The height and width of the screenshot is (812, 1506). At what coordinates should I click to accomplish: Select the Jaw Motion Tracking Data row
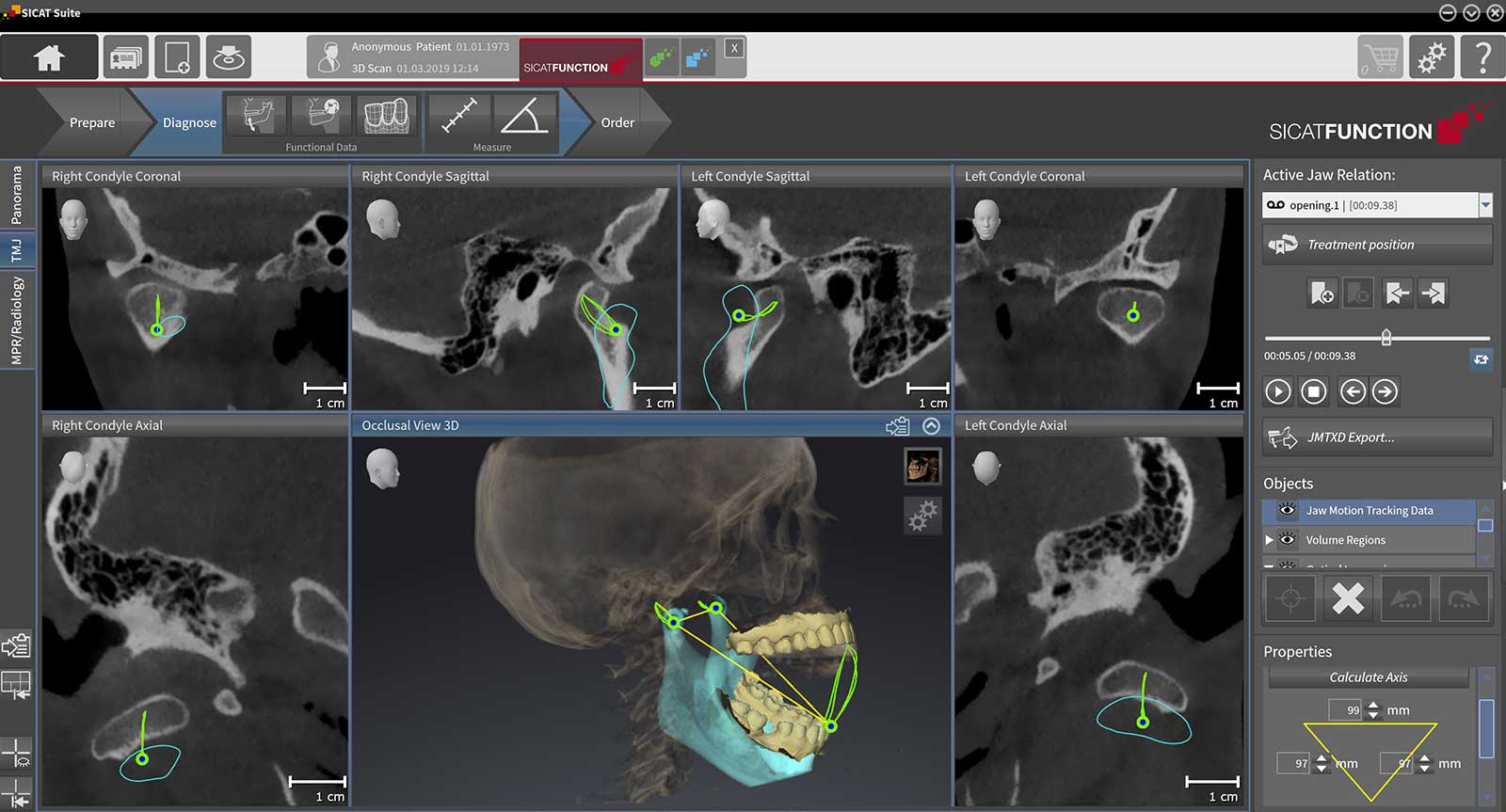1369,511
